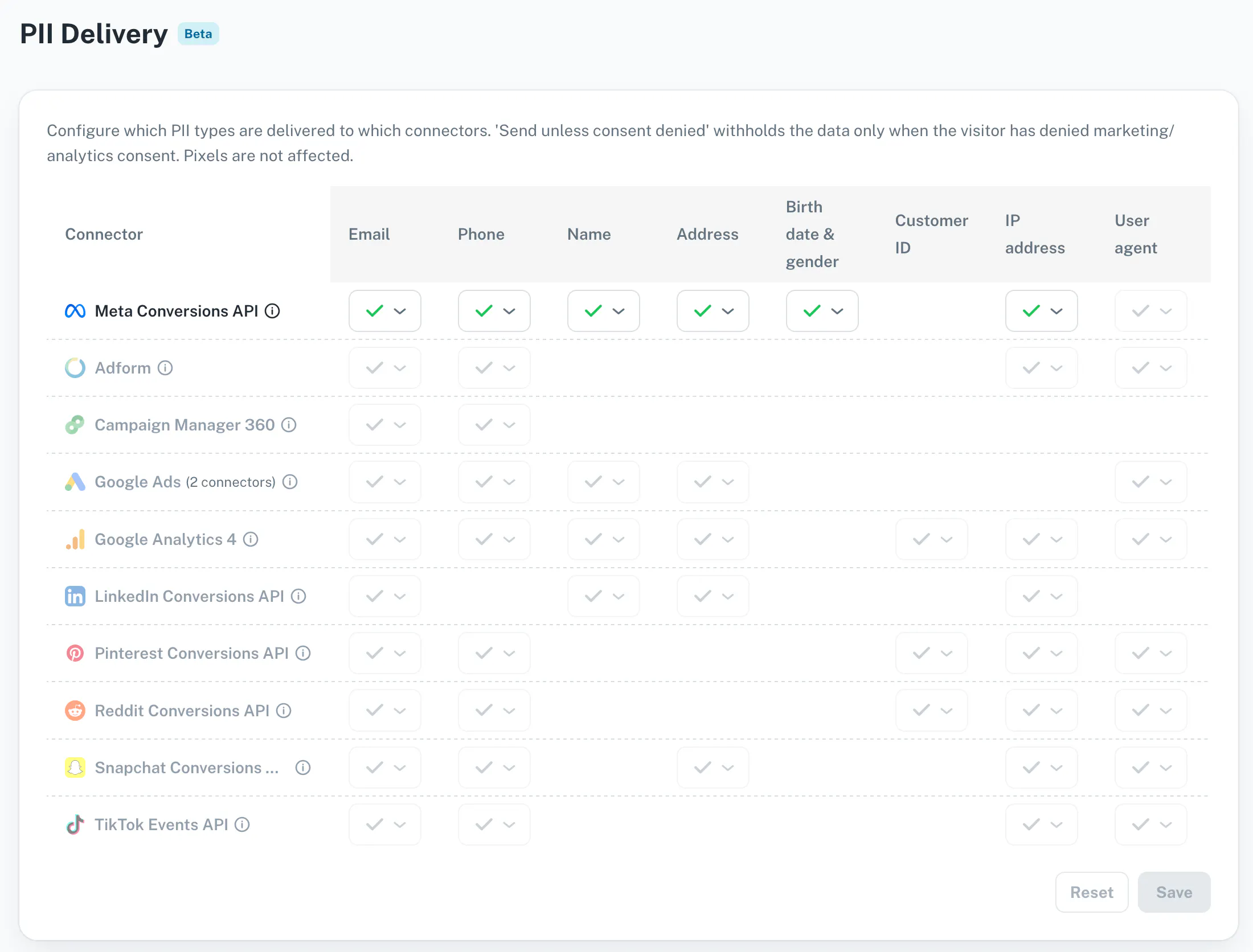Open Meta Conversions API Address dropdown

tap(713, 311)
